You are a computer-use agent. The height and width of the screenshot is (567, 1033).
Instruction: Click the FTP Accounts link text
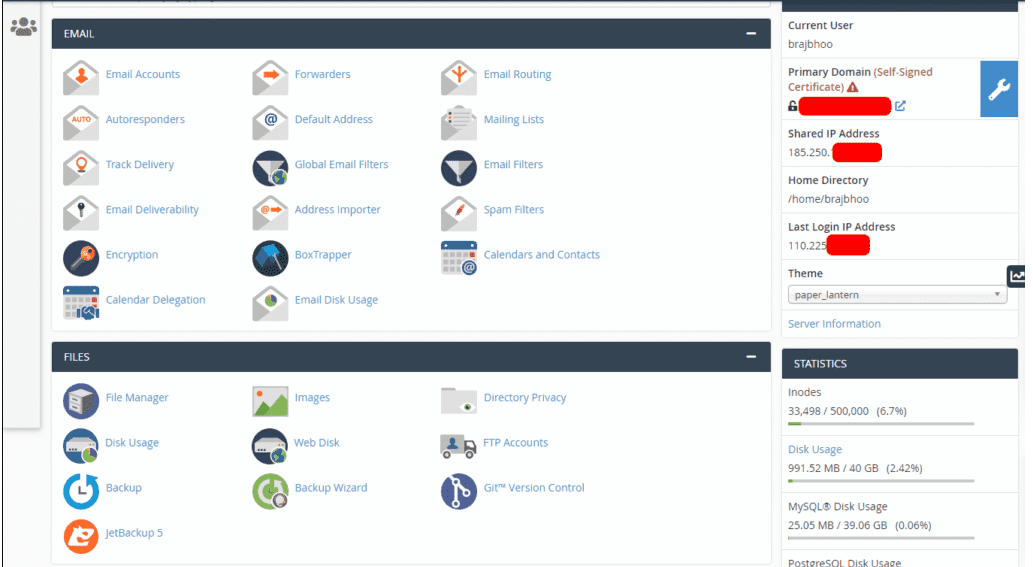[515, 443]
